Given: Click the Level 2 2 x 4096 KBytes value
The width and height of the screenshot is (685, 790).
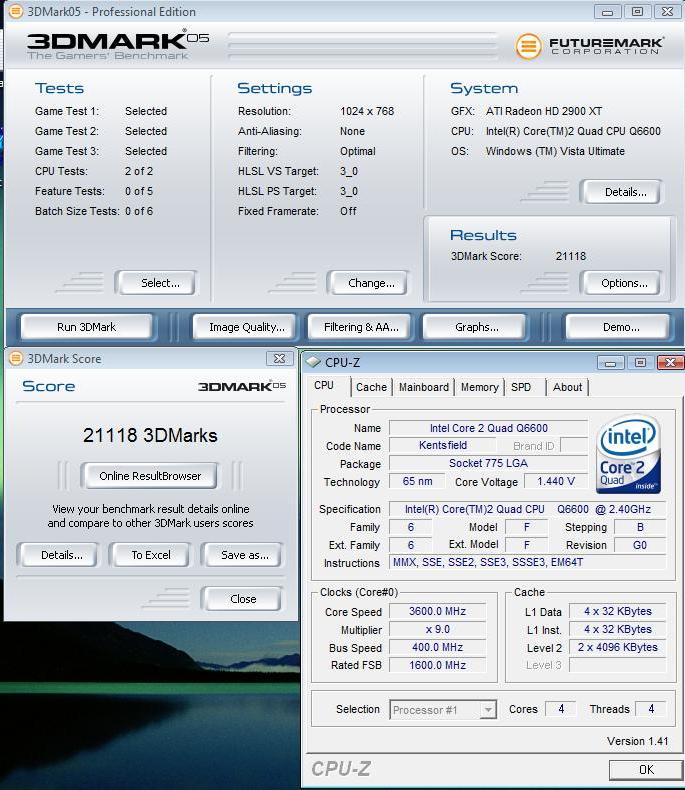Looking at the screenshot, I should 618,647.
